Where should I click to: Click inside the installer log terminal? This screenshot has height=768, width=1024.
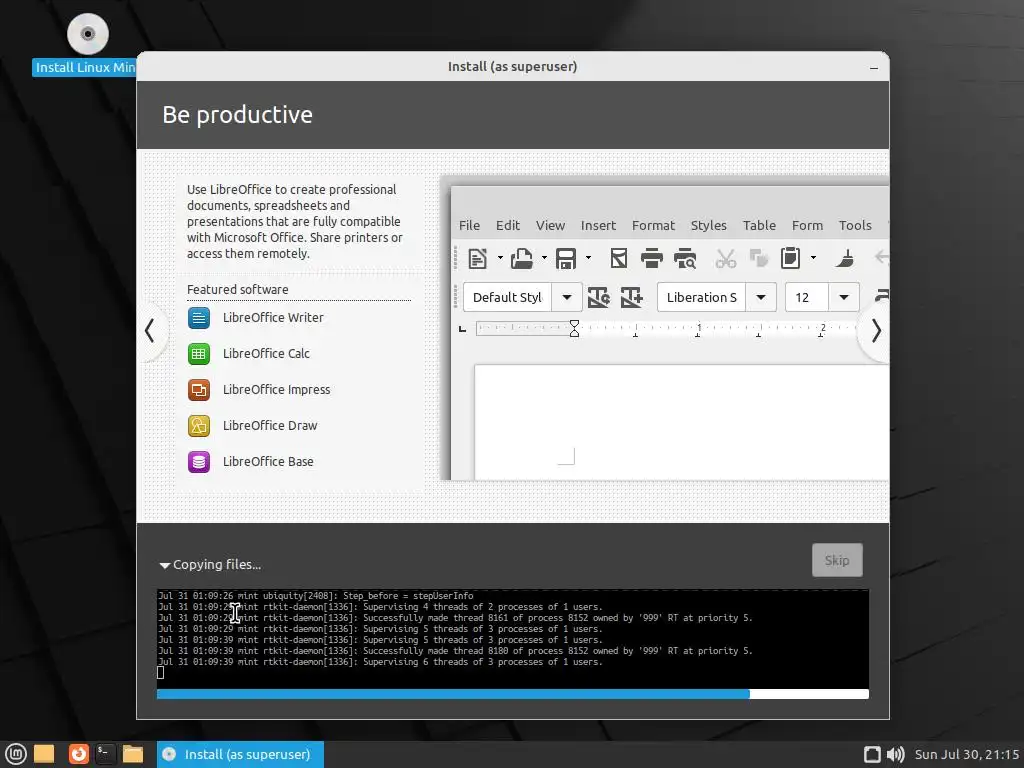coord(513,638)
